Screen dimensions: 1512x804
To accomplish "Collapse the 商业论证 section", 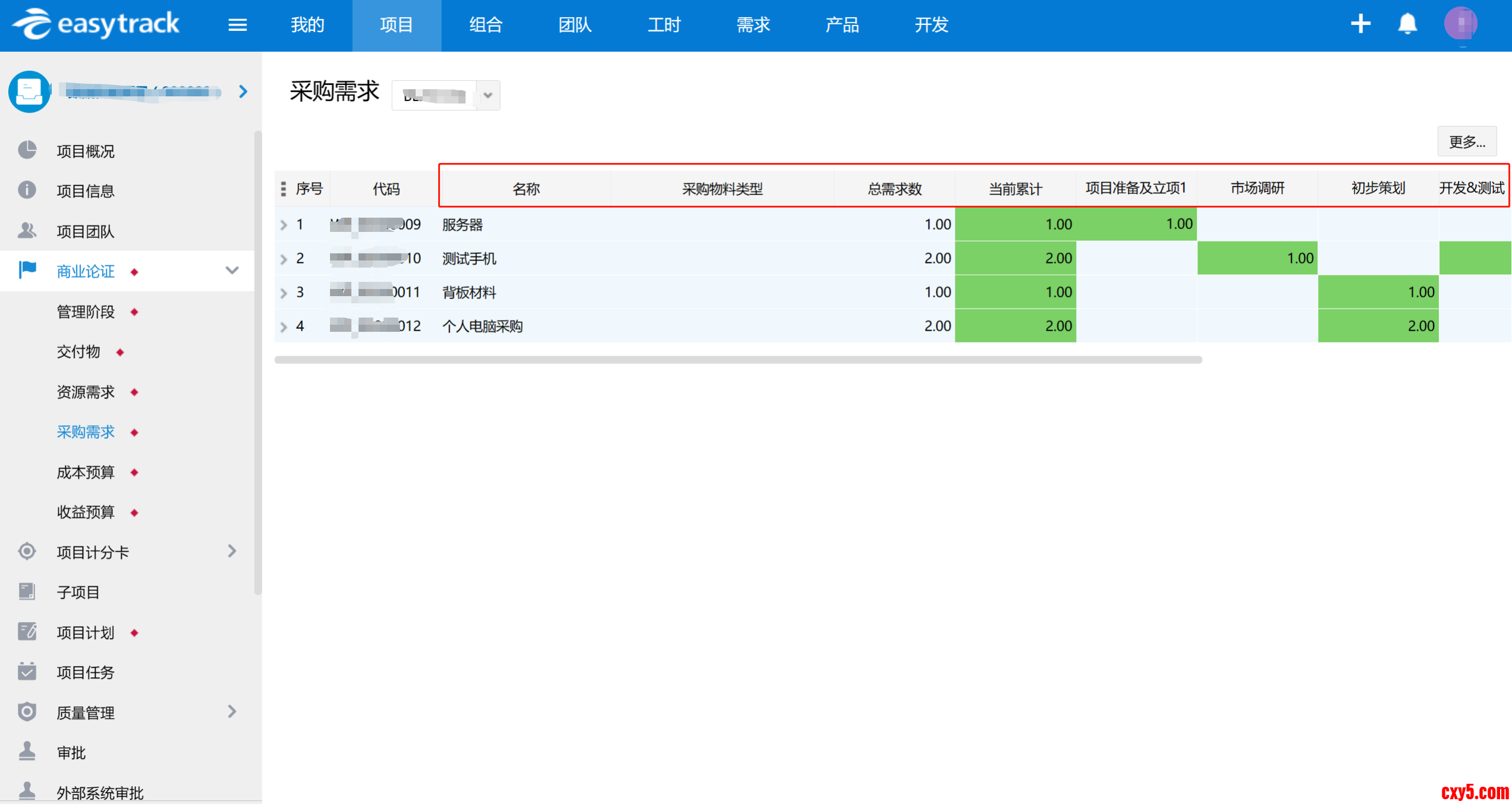I will pos(232,271).
